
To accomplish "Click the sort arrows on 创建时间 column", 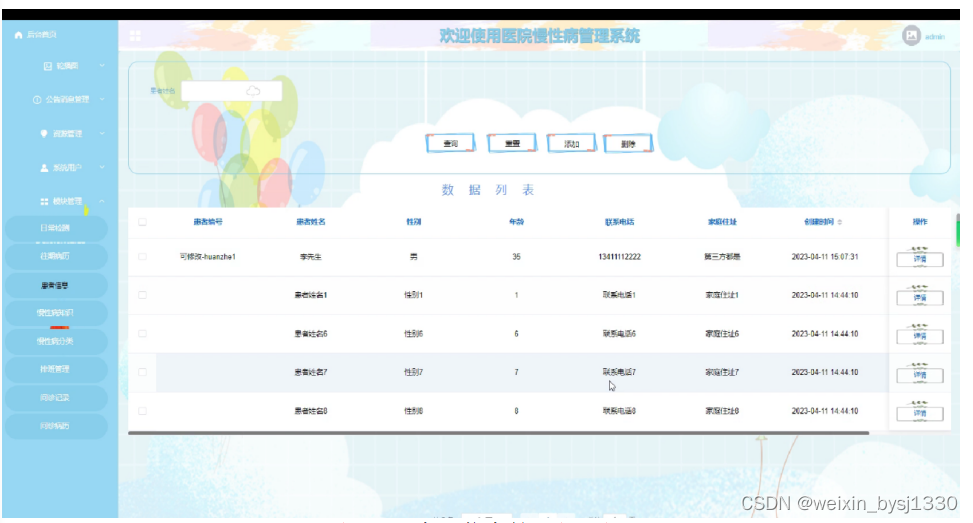I will point(840,222).
